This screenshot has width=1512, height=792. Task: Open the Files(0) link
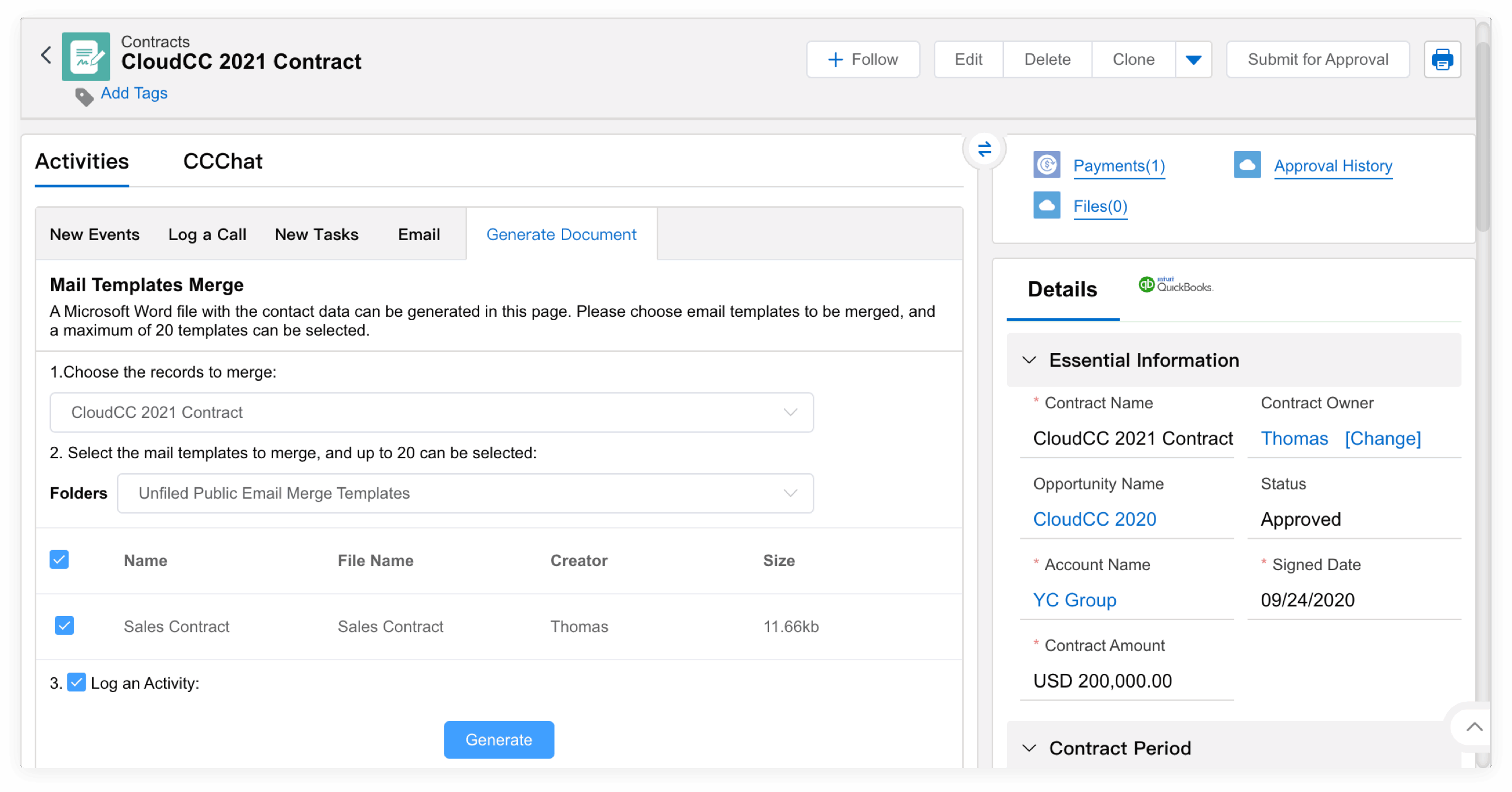[1100, 206]
